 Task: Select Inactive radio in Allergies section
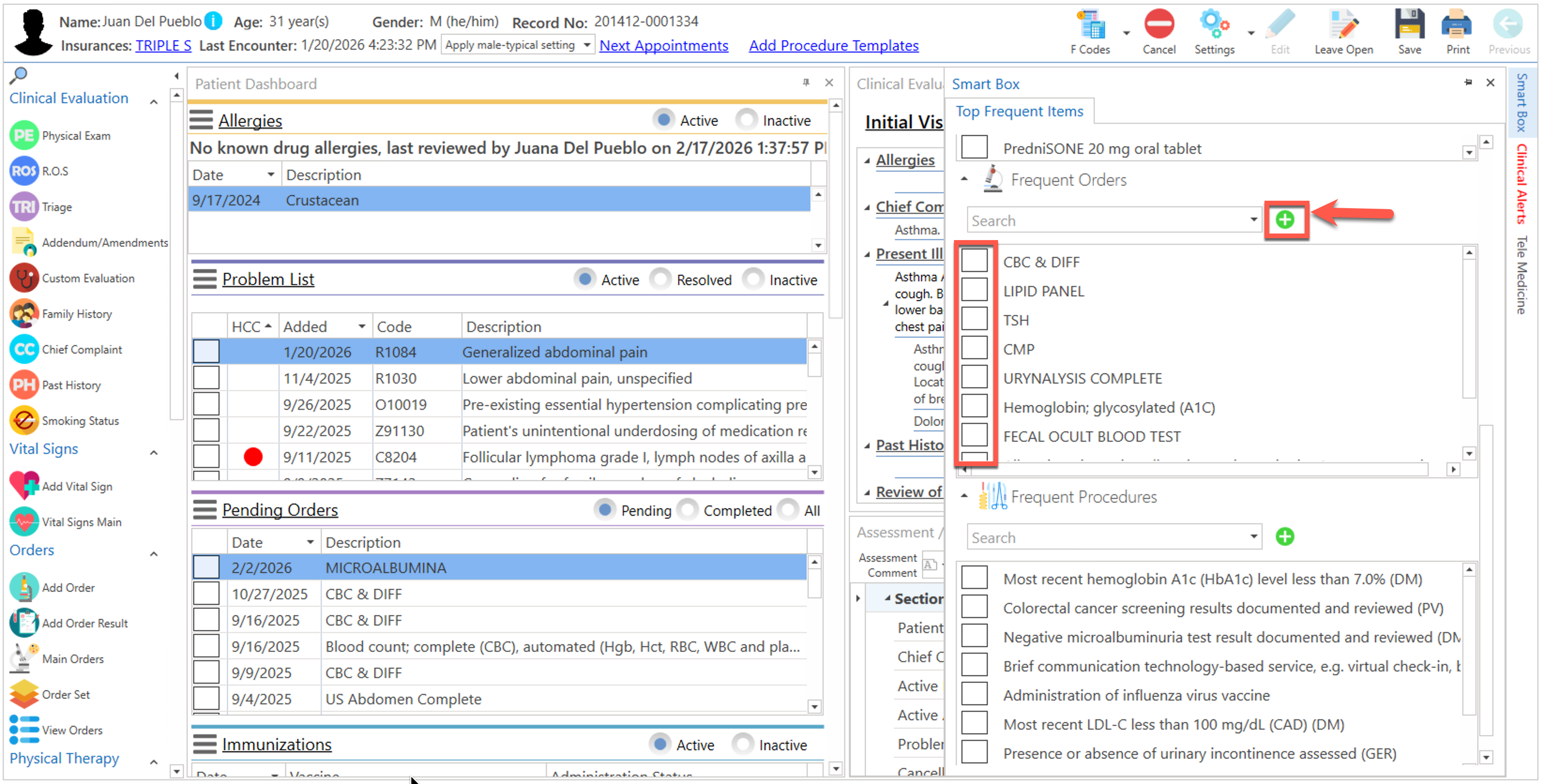point(746,120)
